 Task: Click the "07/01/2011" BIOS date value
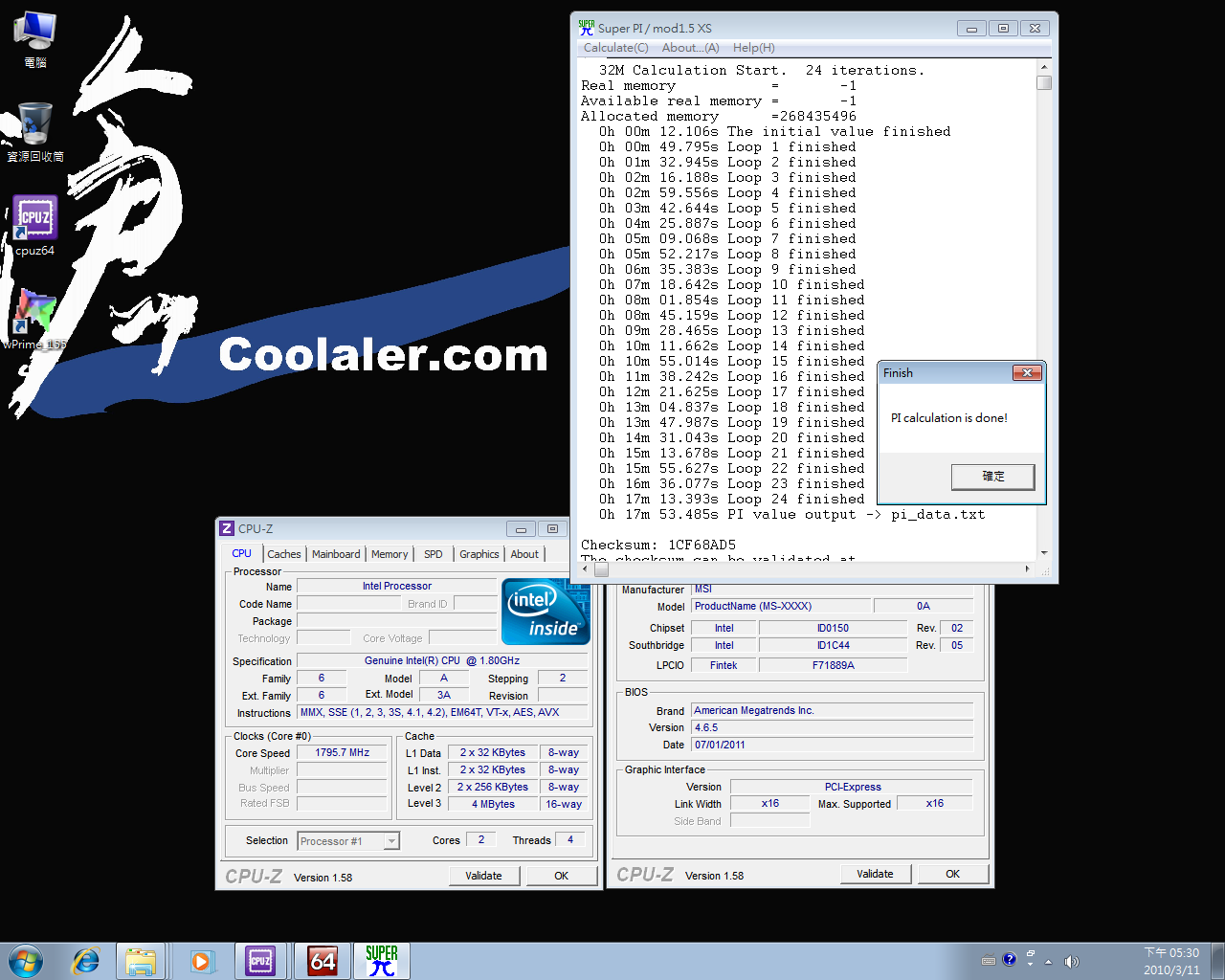pos(833,745)
